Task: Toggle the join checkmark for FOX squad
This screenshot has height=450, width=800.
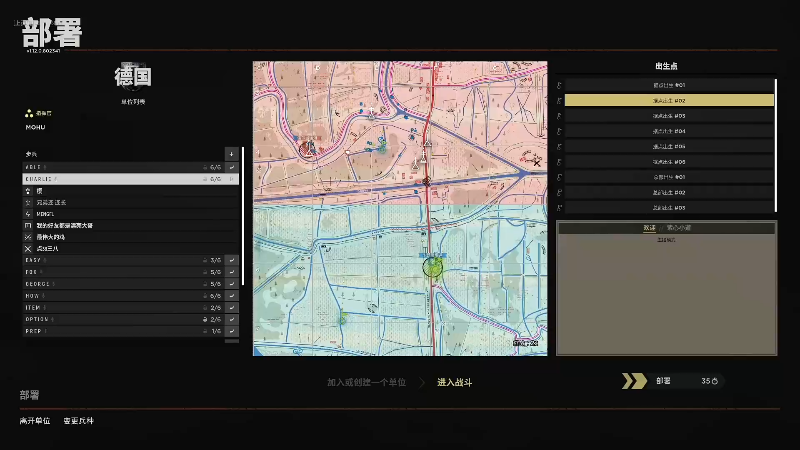Action: [x=232, y=272]
